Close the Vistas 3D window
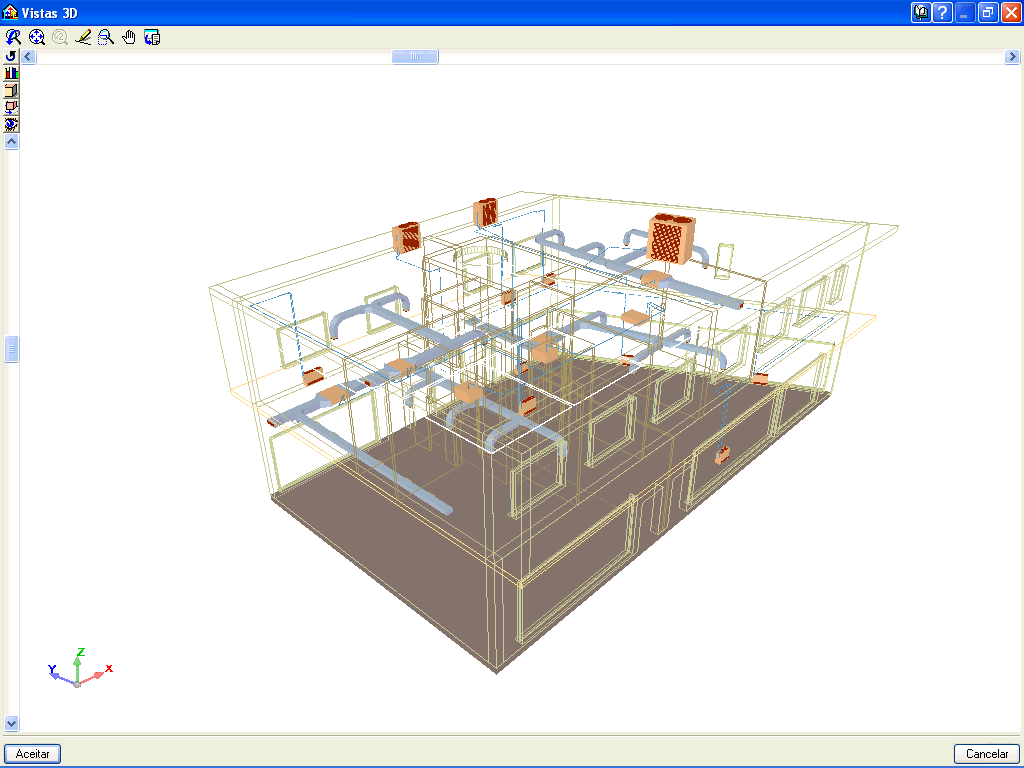This screenshot has width=1024, height=768. pyautogui.click(x=1010, y=12)
